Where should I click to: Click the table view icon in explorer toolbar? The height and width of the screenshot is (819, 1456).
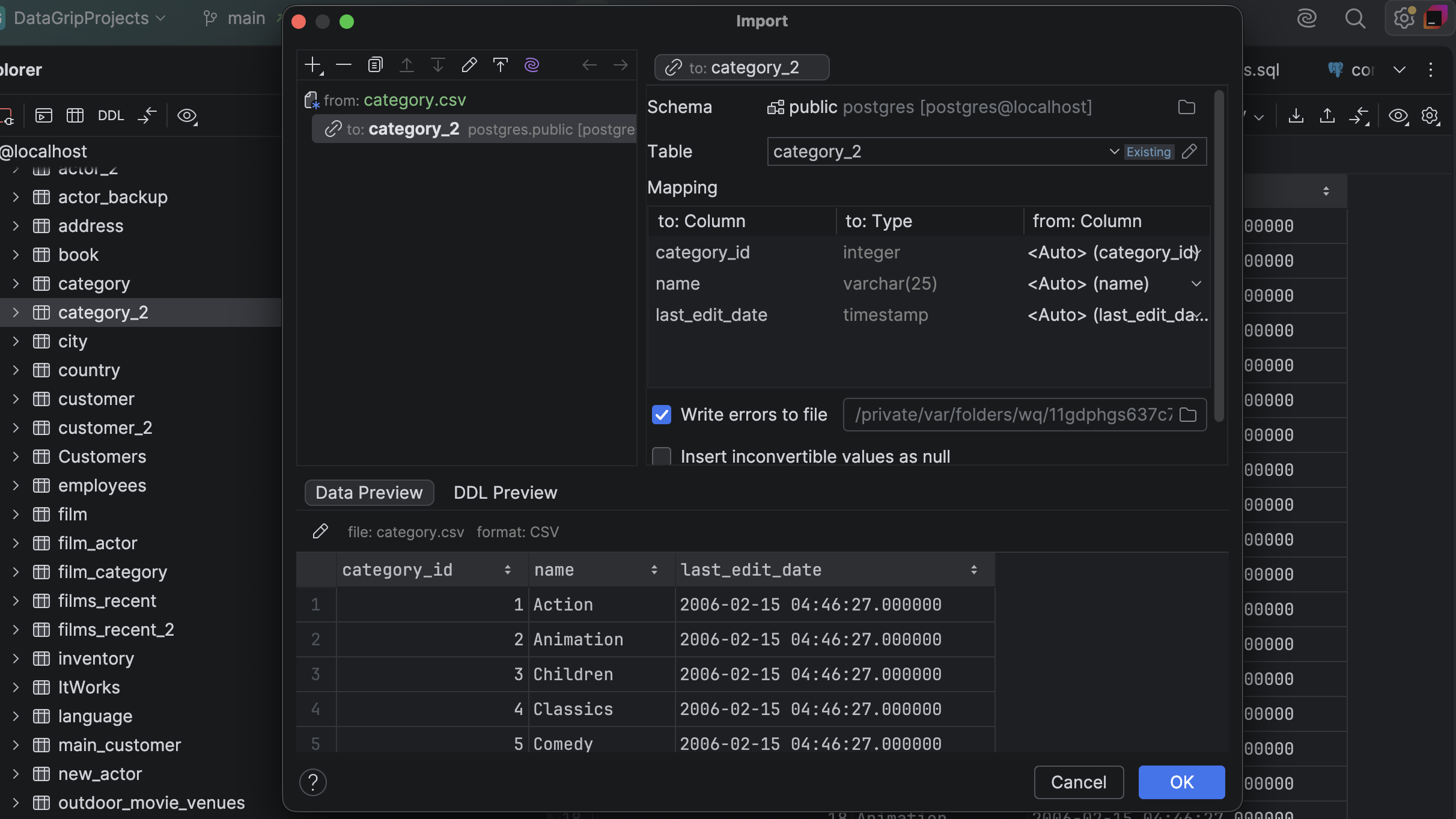point(75,115)
